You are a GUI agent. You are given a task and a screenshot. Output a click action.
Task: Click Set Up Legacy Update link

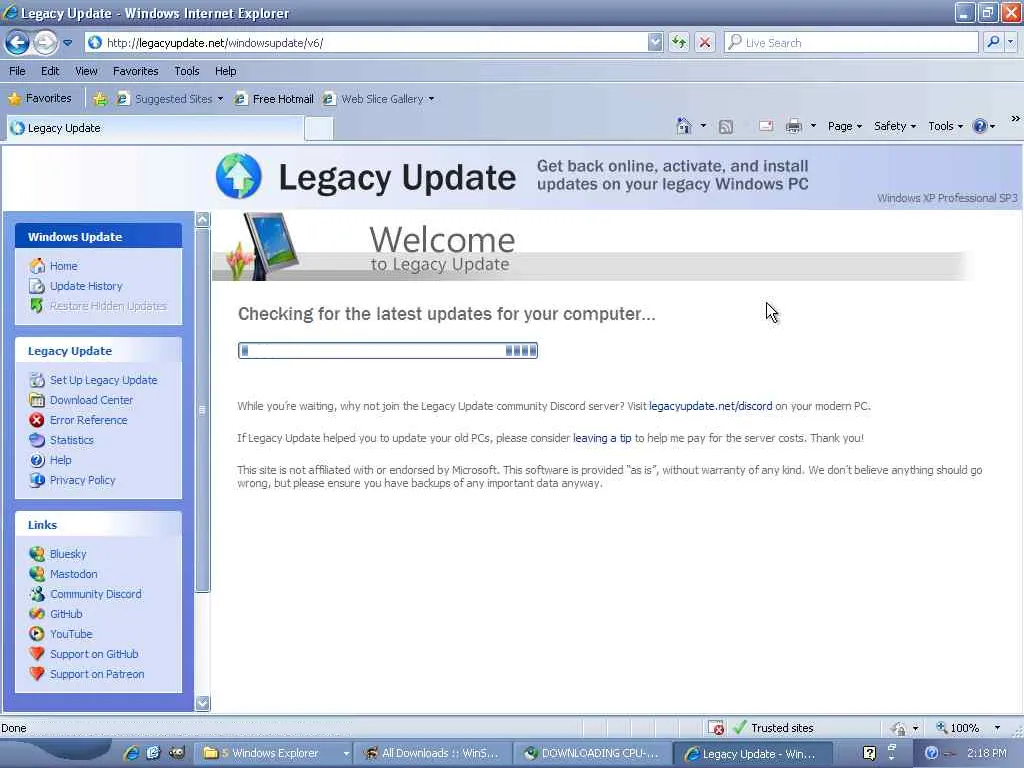tap(103, 380)
